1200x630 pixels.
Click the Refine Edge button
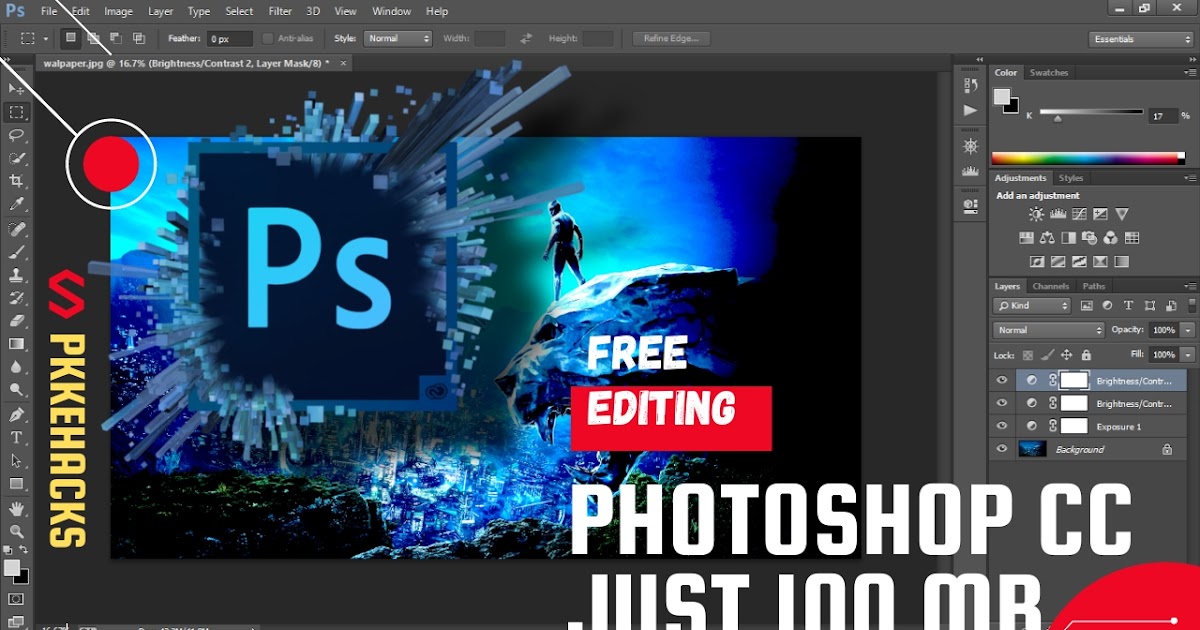click(x=671, y=38)
